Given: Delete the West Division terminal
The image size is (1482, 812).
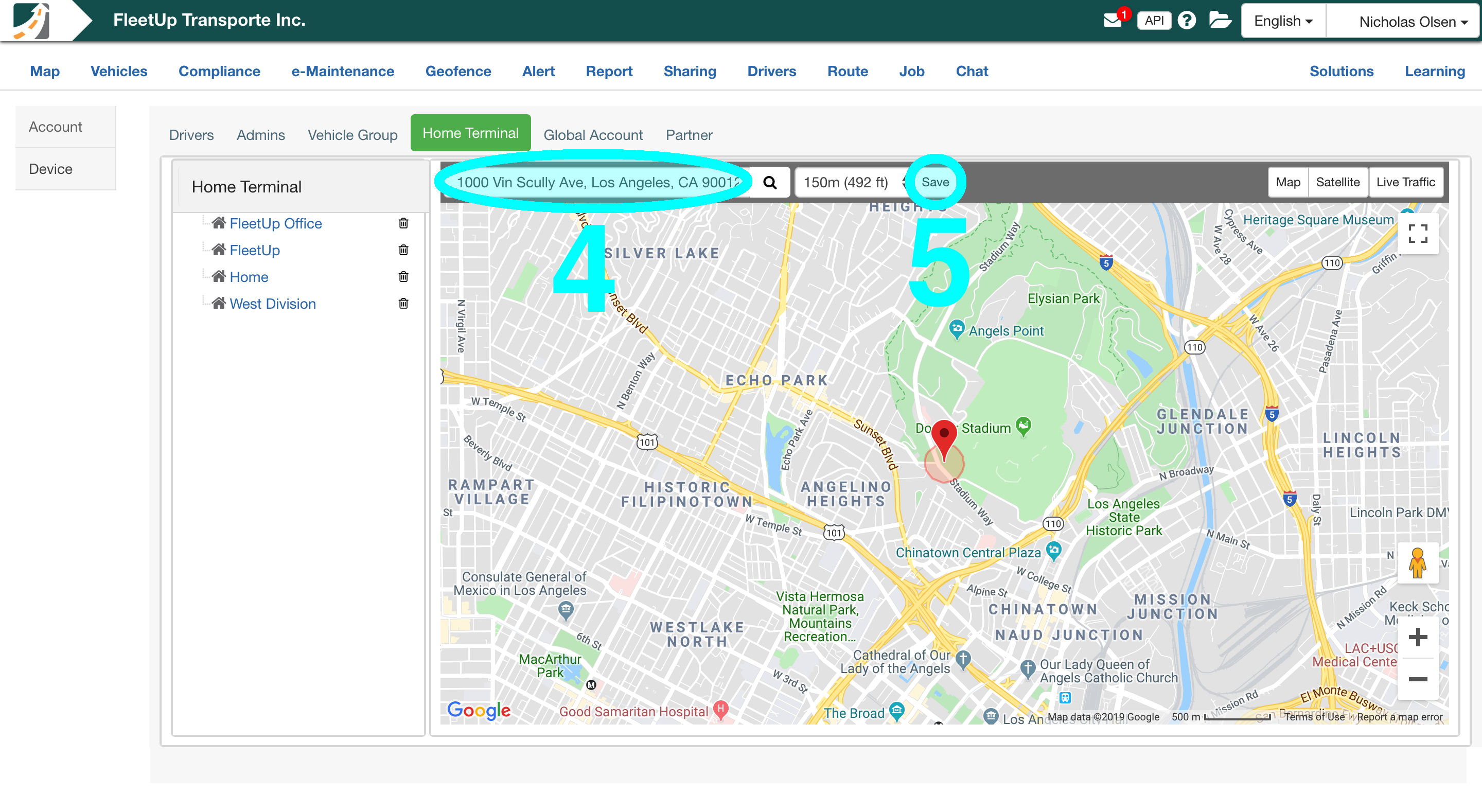Looking at the screenshot, I should click(403, 303).
